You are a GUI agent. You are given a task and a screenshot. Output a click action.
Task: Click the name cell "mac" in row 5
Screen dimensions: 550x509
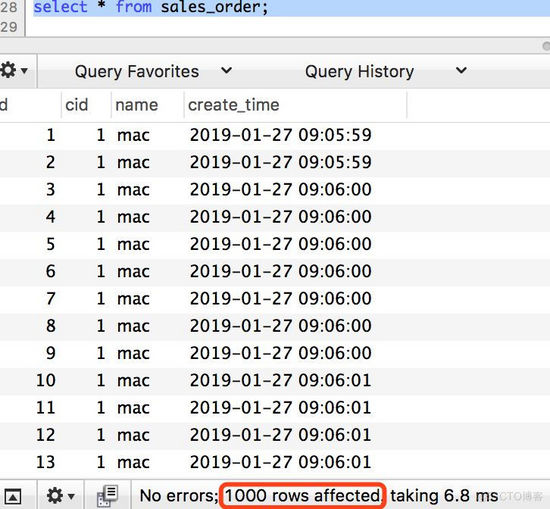133,245
